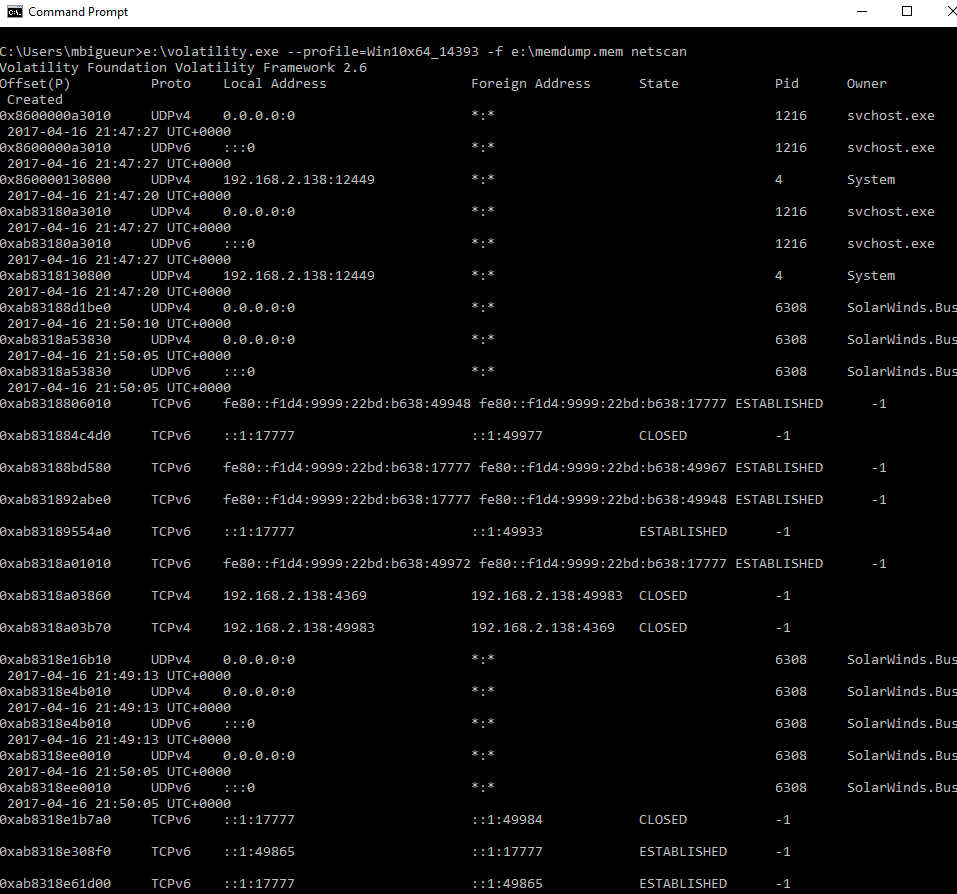Minimize the Command Prompt window
This screenshot has height=894, width=957.
861,12
